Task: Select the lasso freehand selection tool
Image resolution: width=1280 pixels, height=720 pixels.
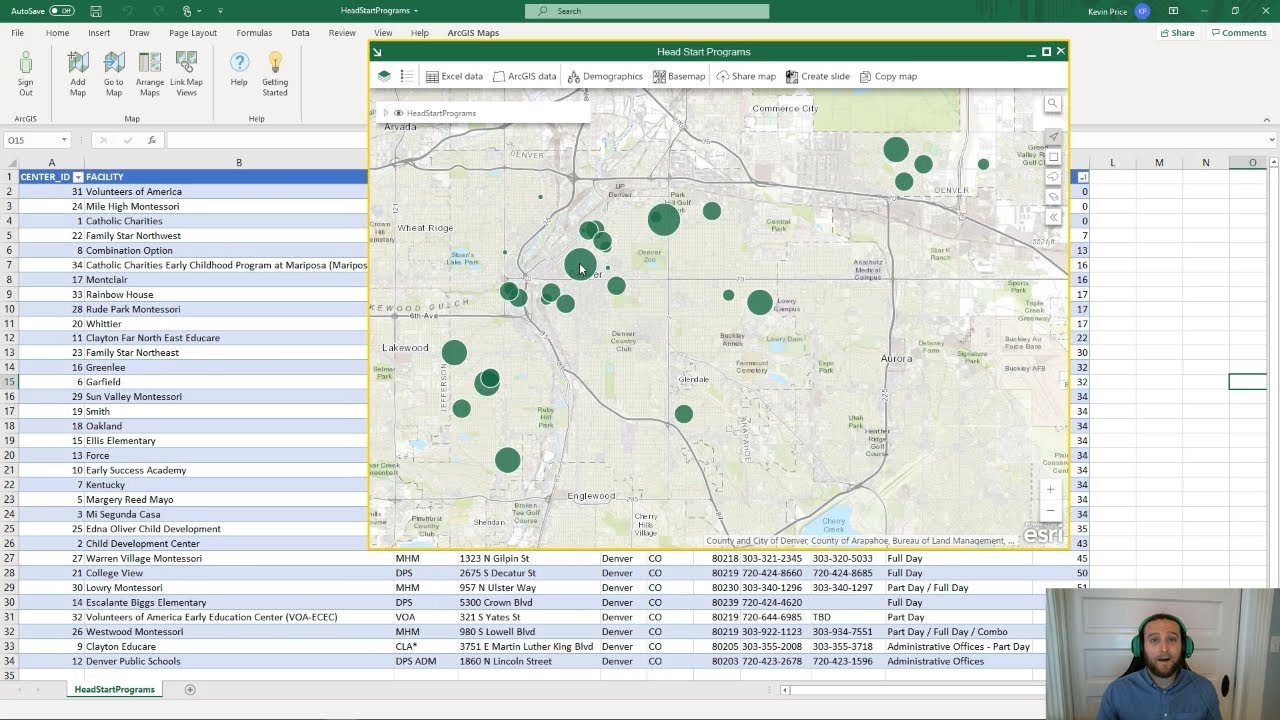Action: 1053,177
